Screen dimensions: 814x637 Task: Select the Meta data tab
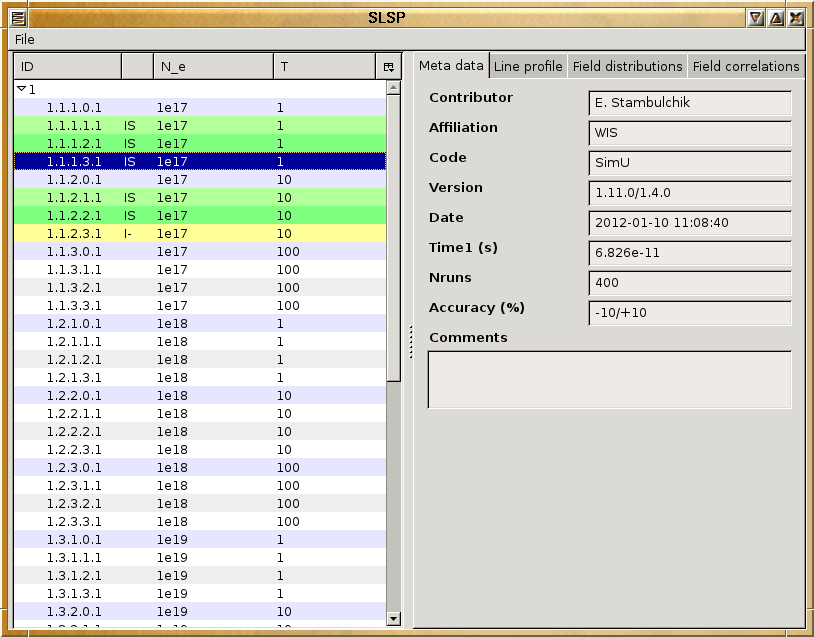pyautogui.click(x=451, y=66)
